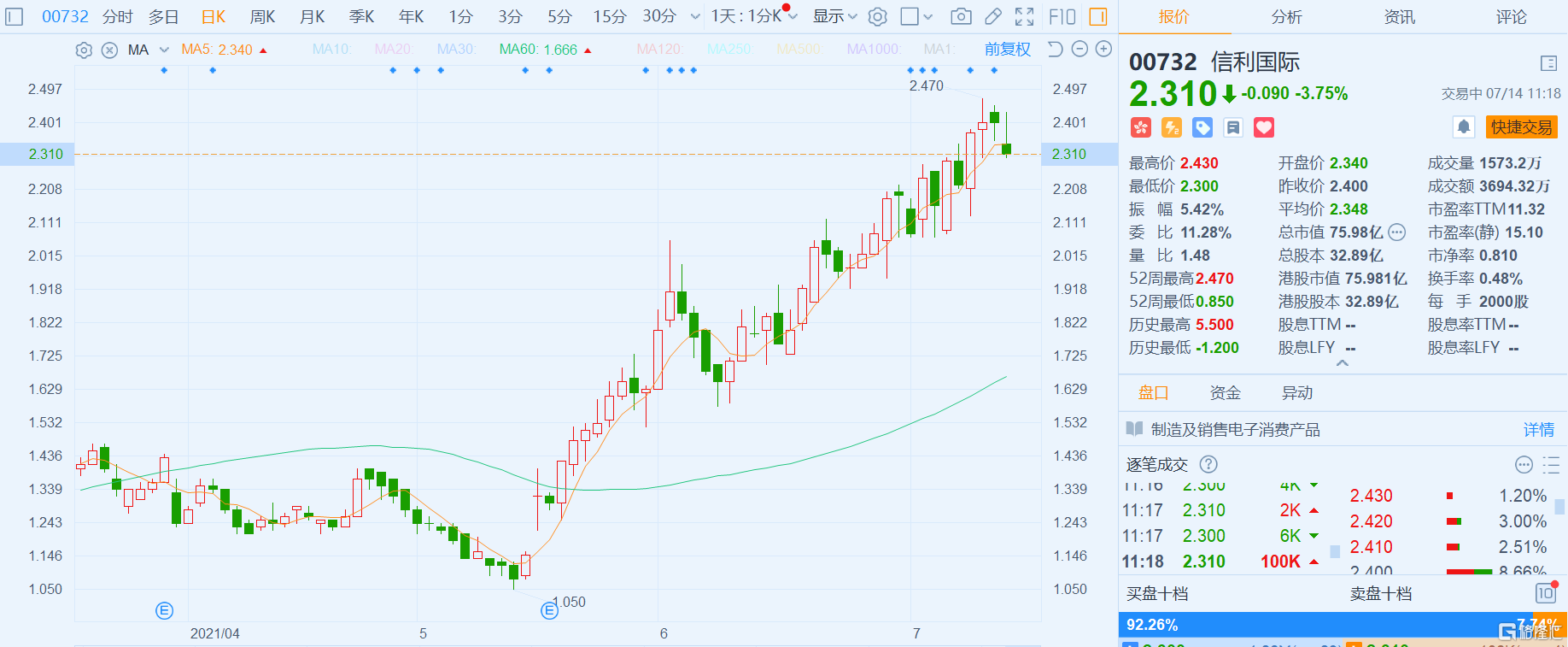Toggle MA250 line visibility
The height and width of the screenshot is (647, 1568).
(729, 50)
